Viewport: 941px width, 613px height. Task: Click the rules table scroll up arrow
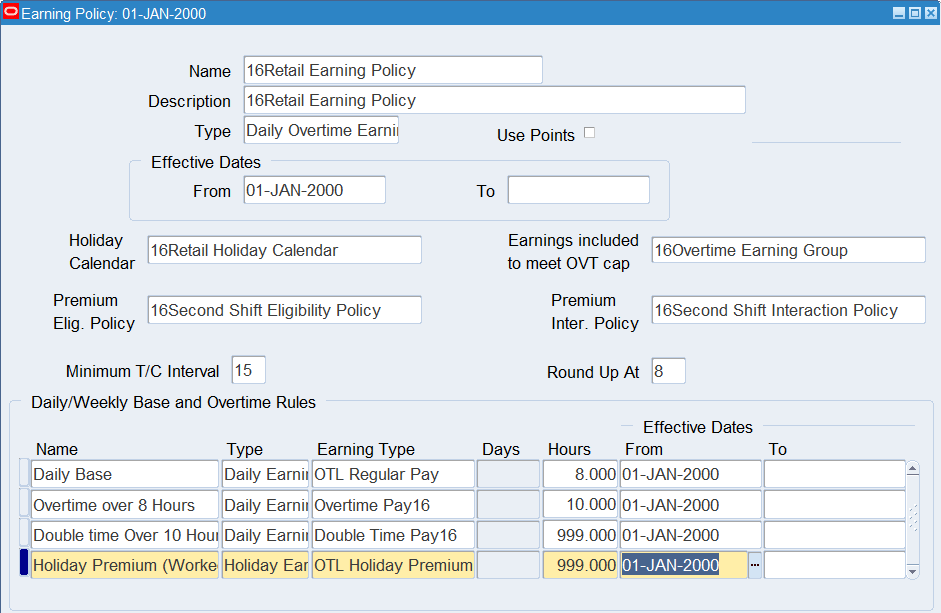pyautogui.click(x=912, y=468)
